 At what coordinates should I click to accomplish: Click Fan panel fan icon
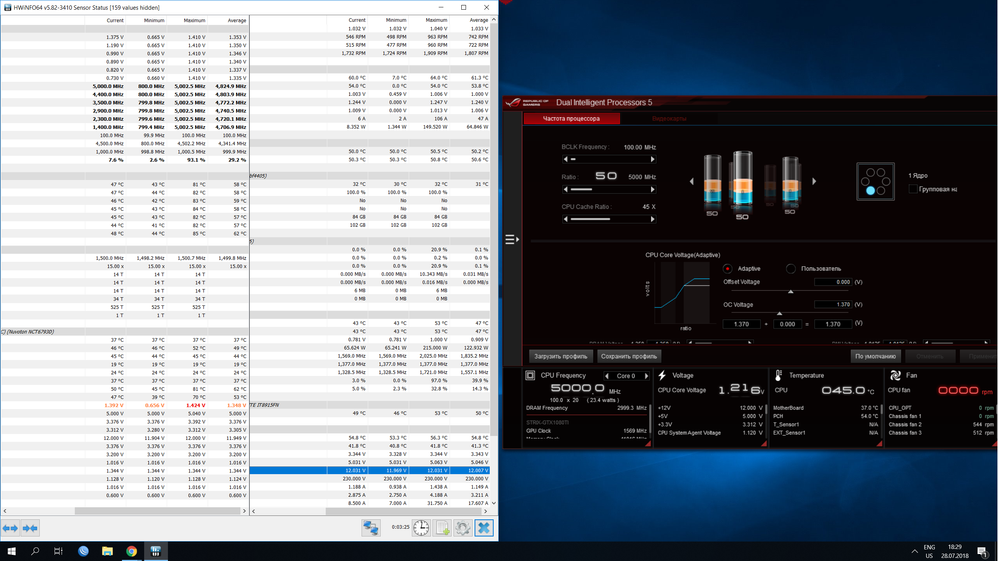(895, 376)
